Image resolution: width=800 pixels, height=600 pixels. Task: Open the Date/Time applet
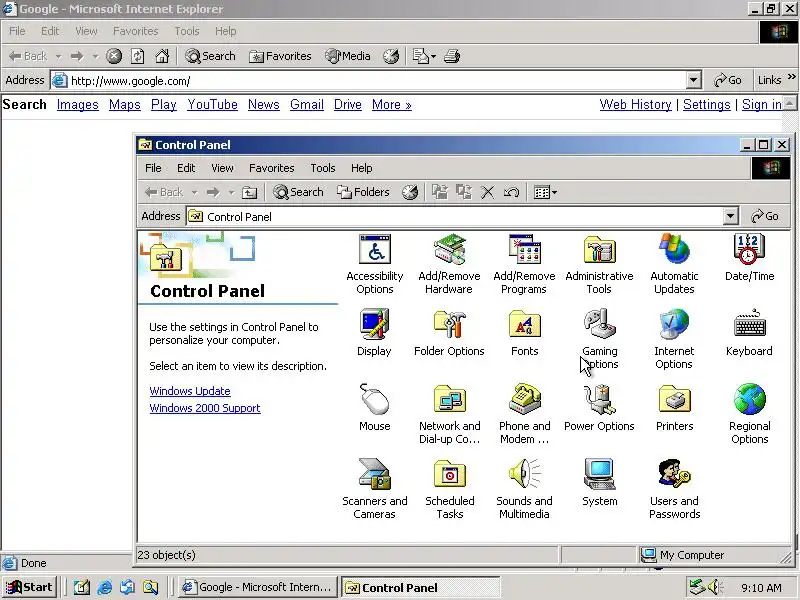[749, 258]
